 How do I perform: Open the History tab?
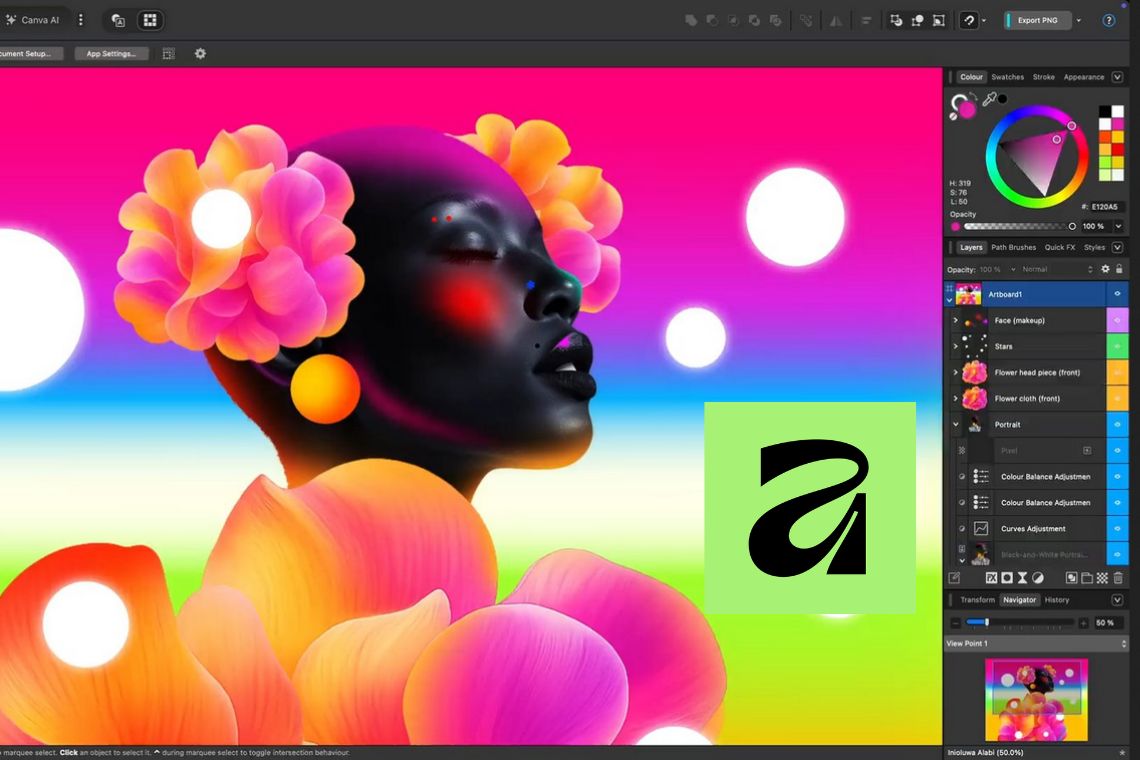(1056, 600)
